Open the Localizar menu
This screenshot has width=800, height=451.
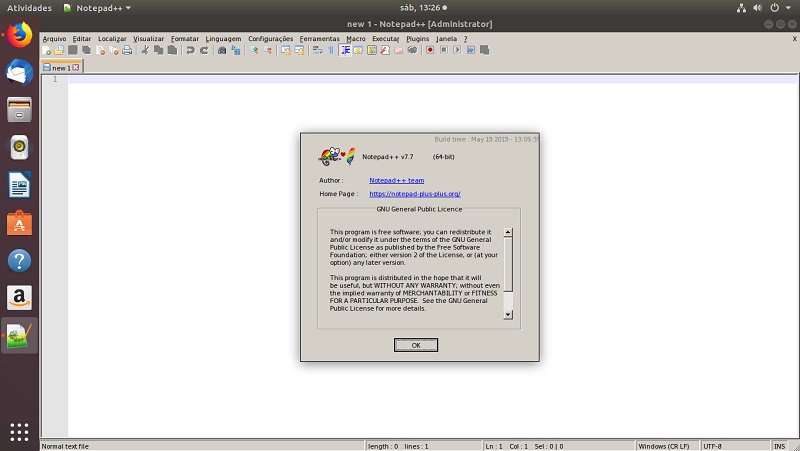point(112,39)
